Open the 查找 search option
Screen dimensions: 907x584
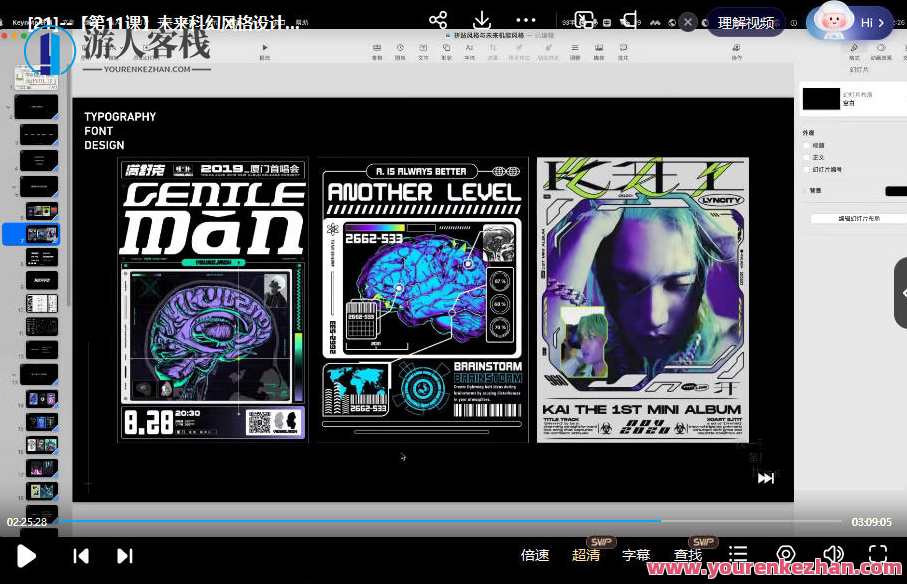(688, 555)
